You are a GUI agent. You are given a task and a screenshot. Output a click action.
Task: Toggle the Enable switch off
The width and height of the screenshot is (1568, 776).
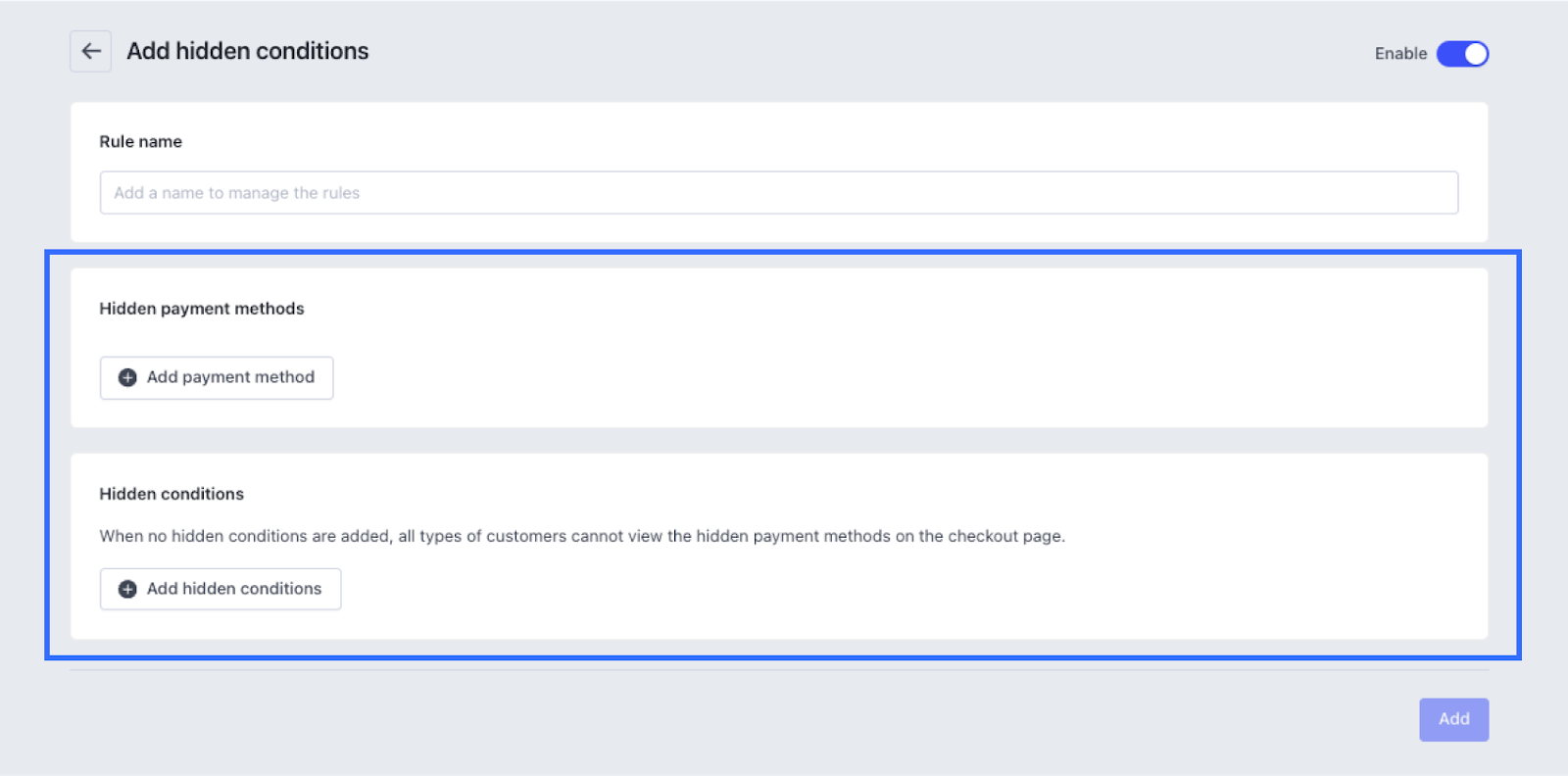[1462, 54]
